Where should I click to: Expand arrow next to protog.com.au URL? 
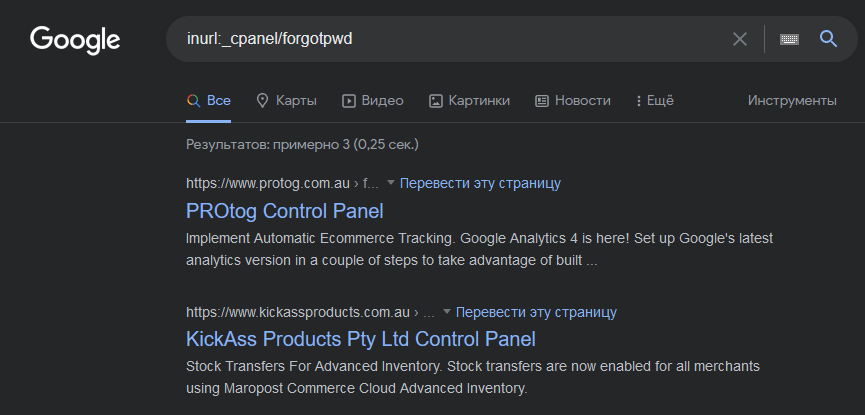pyautogui.click(x=391, y=183)
